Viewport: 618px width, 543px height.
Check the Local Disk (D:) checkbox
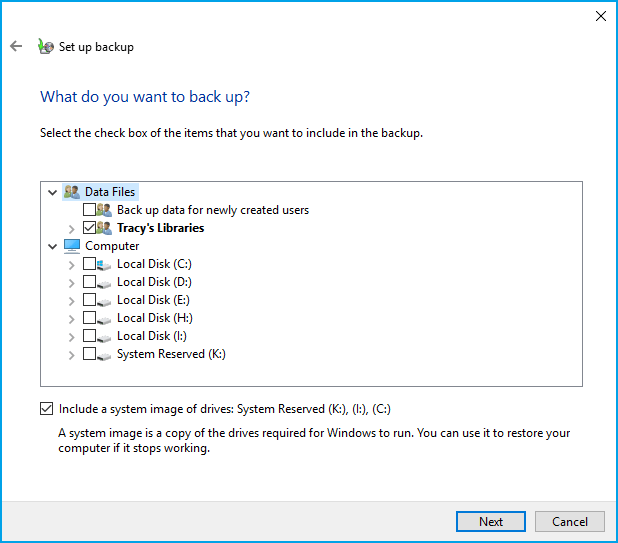pyautogui.click(x=90, y=282)
